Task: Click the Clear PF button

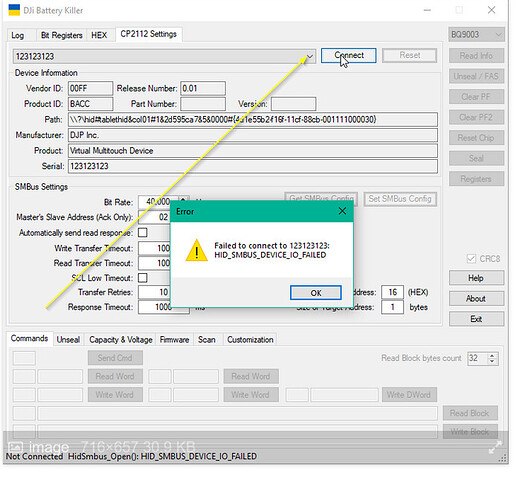Action: click(476, 97)
